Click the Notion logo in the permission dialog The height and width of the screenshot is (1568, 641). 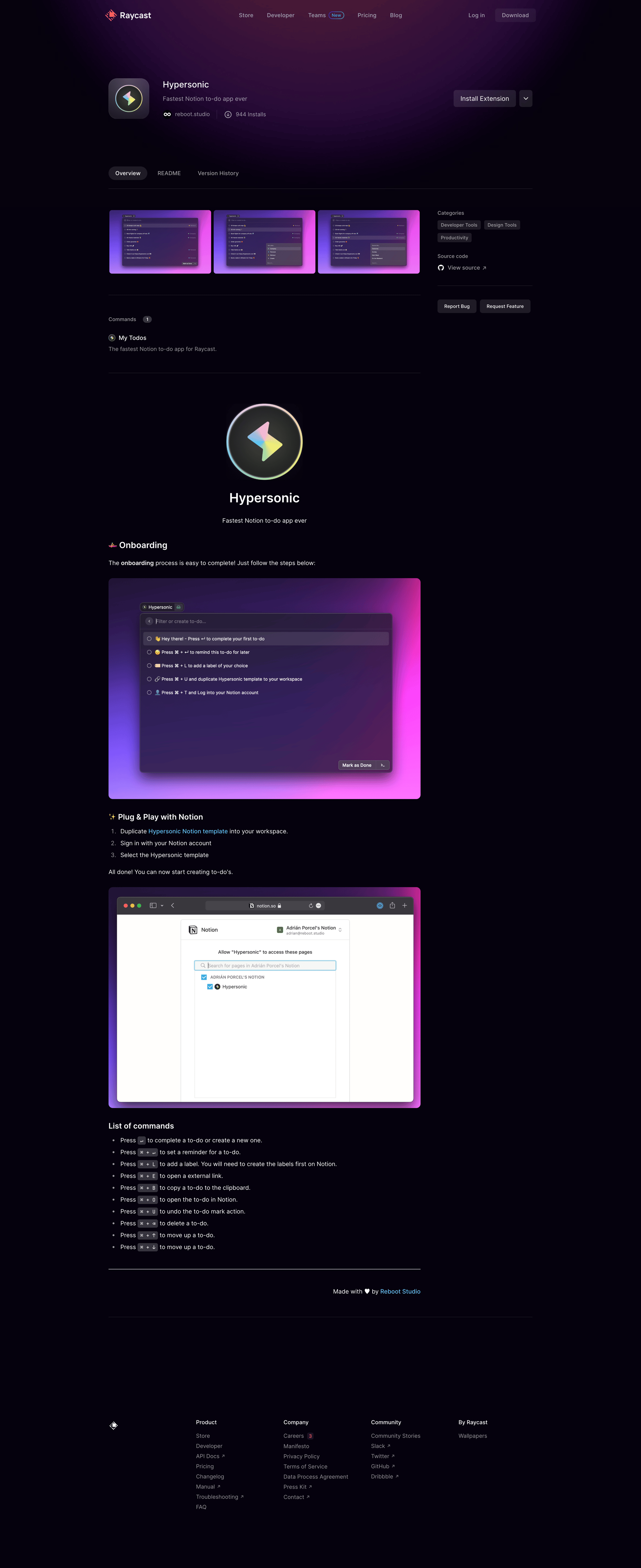tap(194, 929)
